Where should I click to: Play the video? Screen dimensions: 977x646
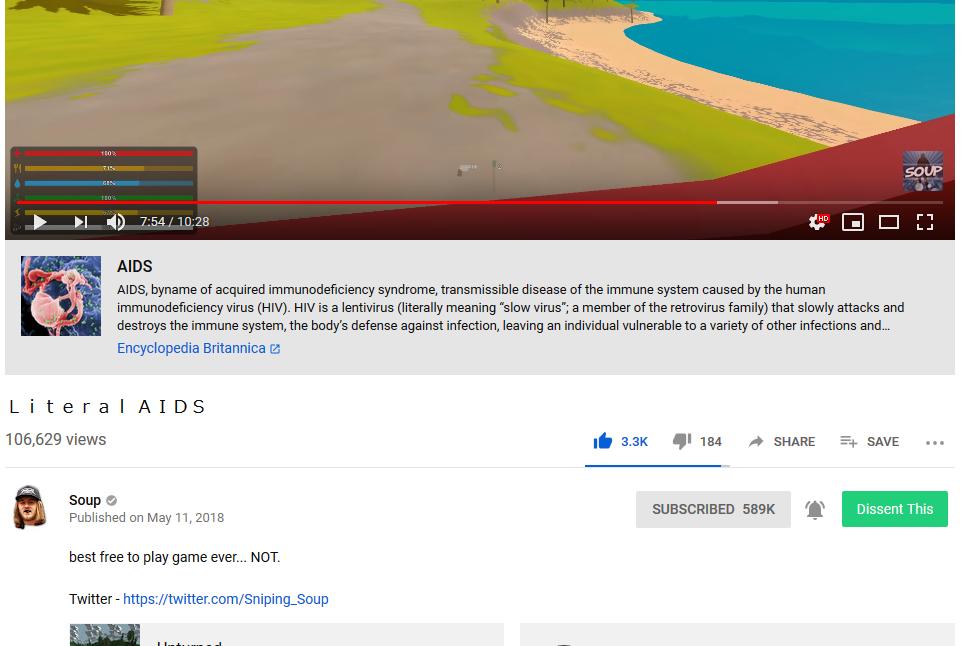(x=40, y=222)
